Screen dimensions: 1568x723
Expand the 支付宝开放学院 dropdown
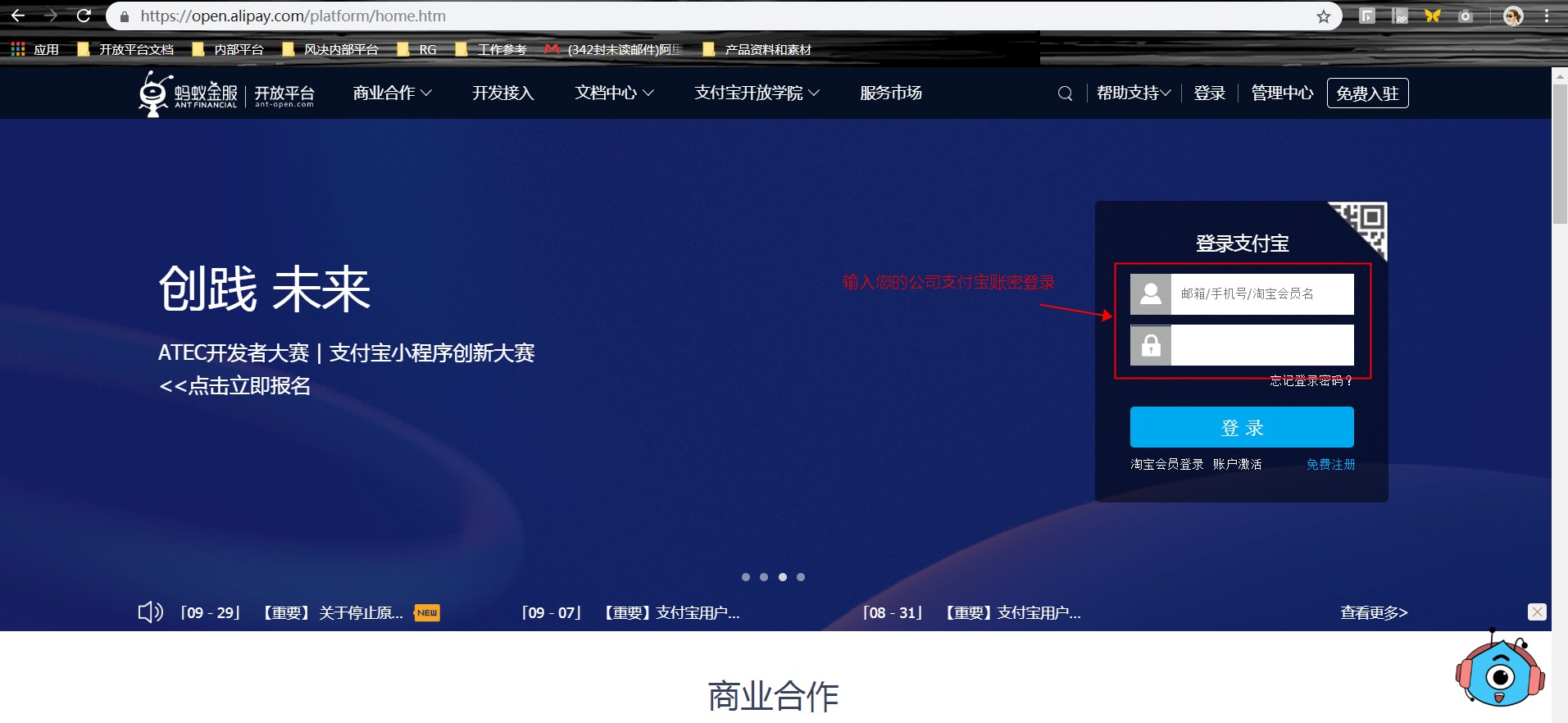click(757, 93)
